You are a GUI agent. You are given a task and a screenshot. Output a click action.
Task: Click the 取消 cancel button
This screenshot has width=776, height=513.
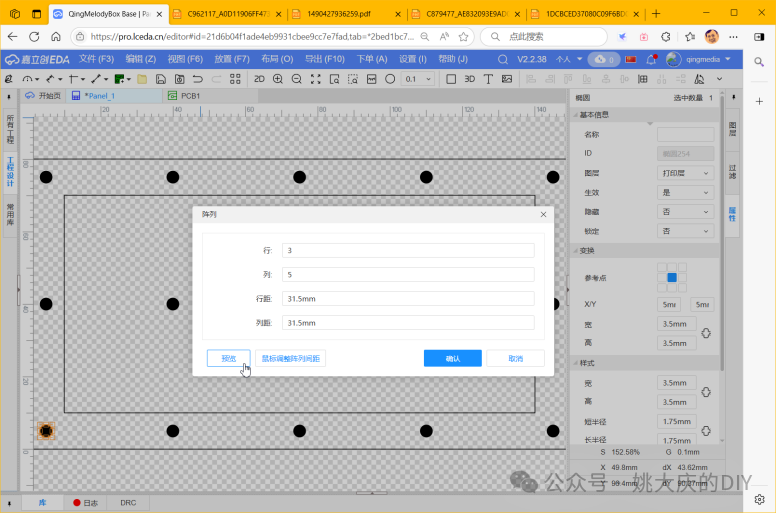point(515,358)
